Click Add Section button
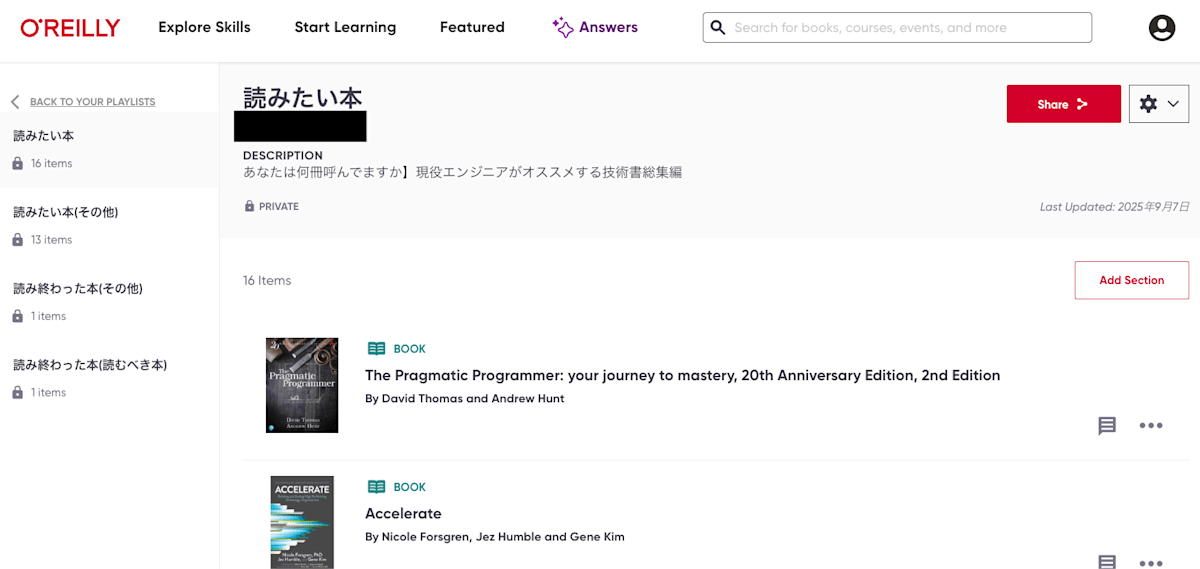Viewport: 1200px width, 569px height. 1132,280
